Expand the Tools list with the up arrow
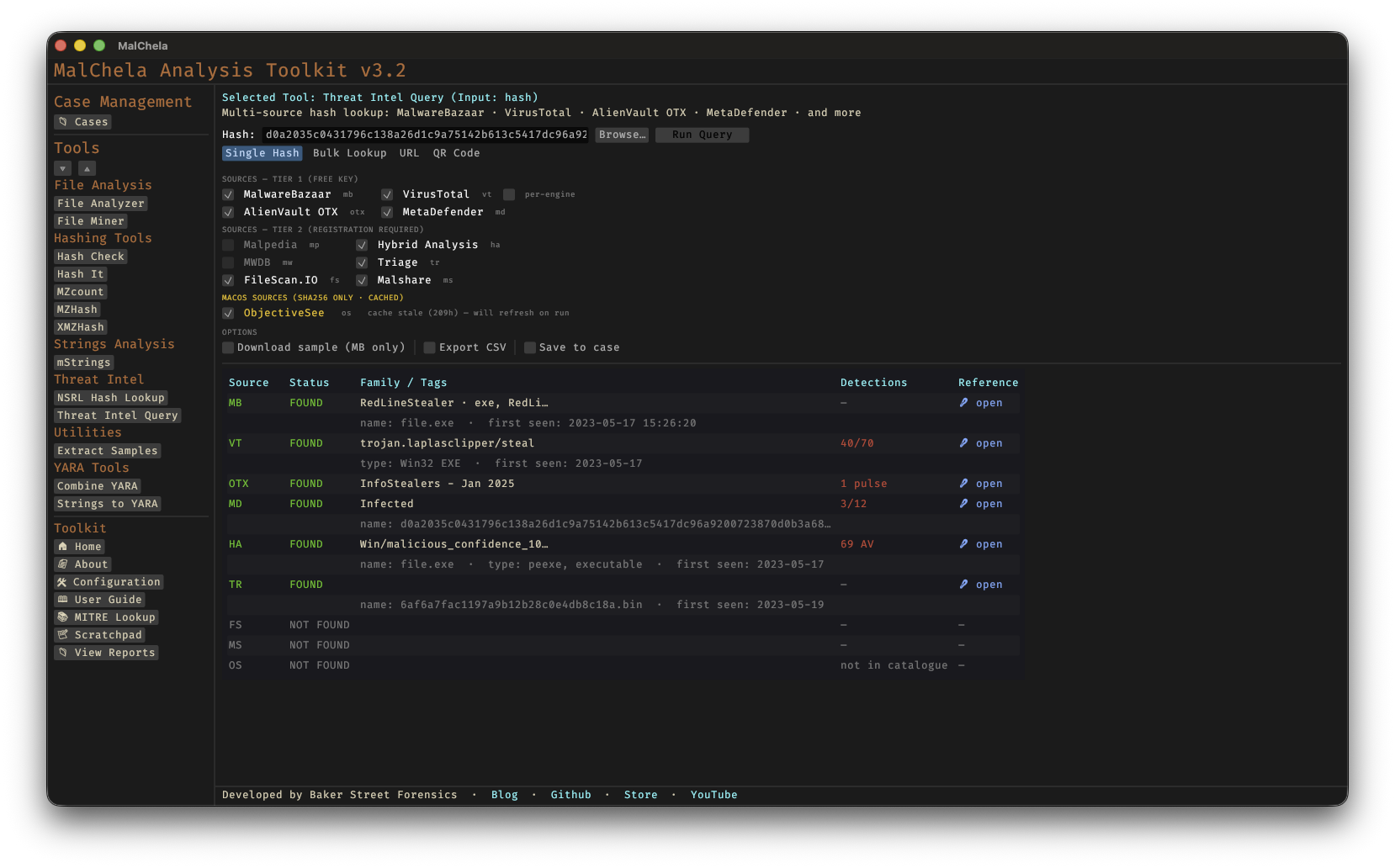 (x=87, y=168)
